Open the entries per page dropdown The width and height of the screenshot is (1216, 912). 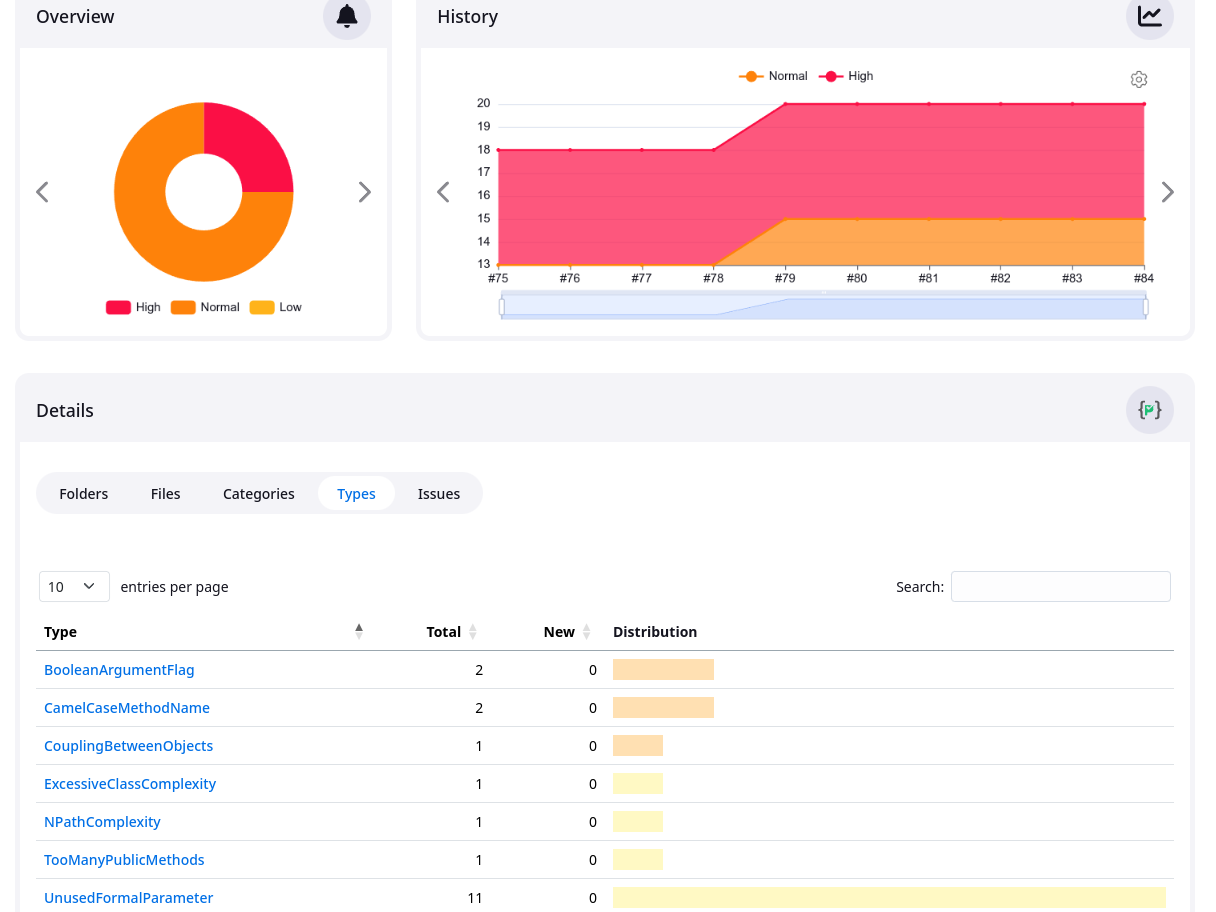(74, 587)
